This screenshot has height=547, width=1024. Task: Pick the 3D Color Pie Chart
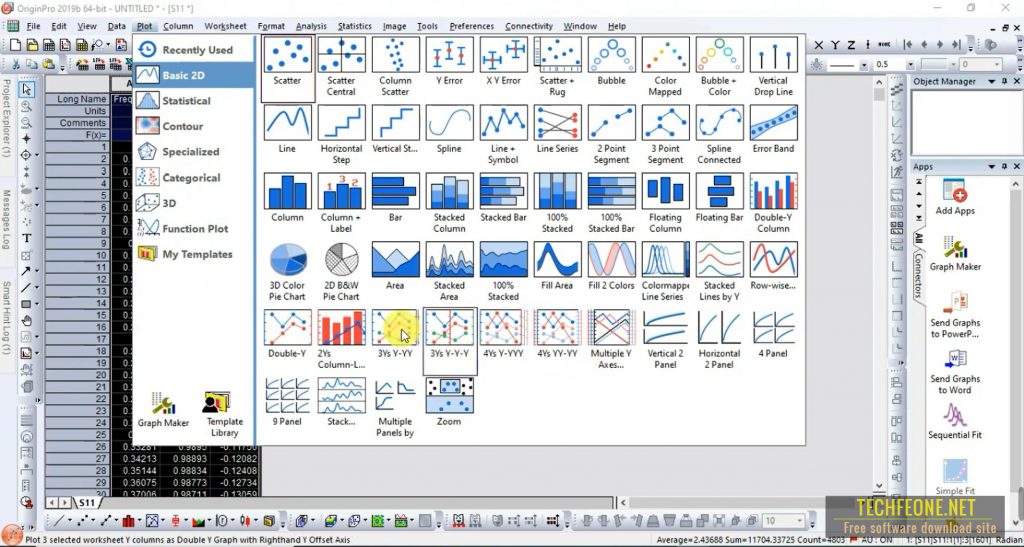[287, 270]
